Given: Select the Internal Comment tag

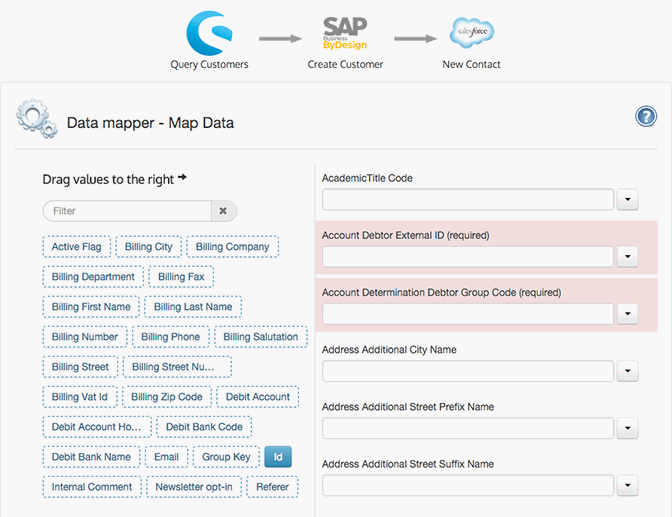Looking at the screenshot, I should [92, 487].
